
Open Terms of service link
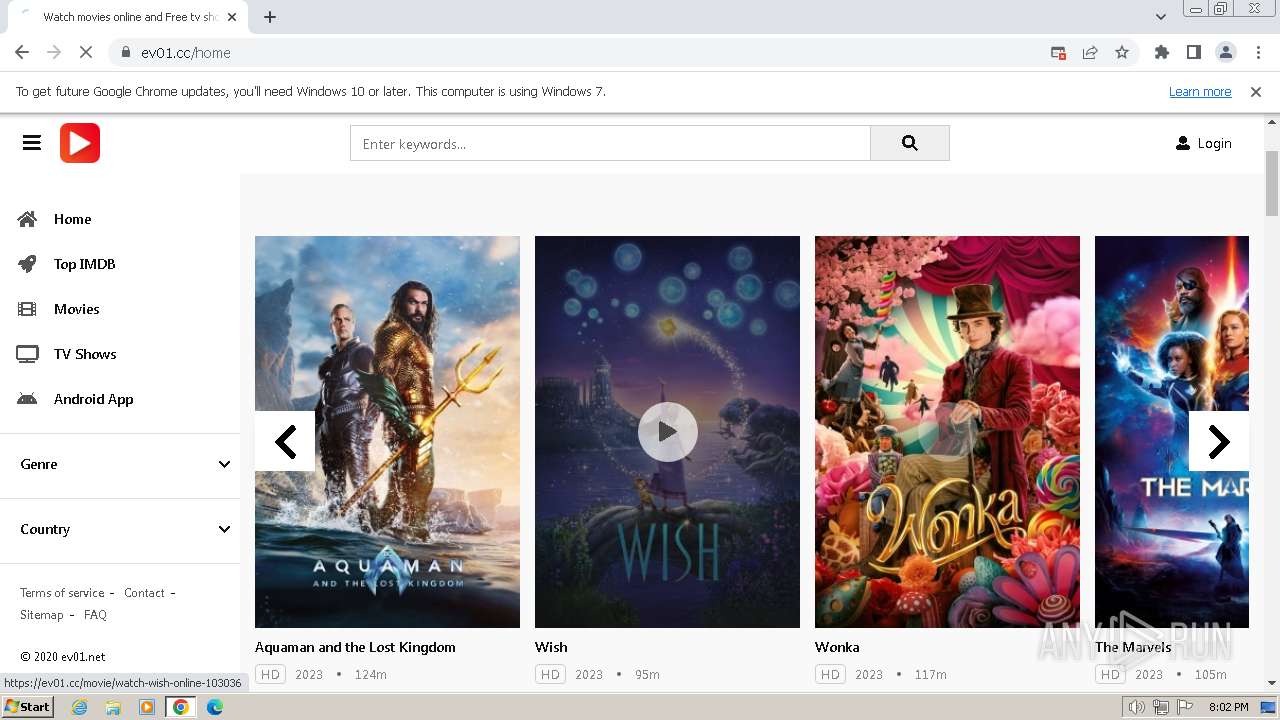(62, 593)
